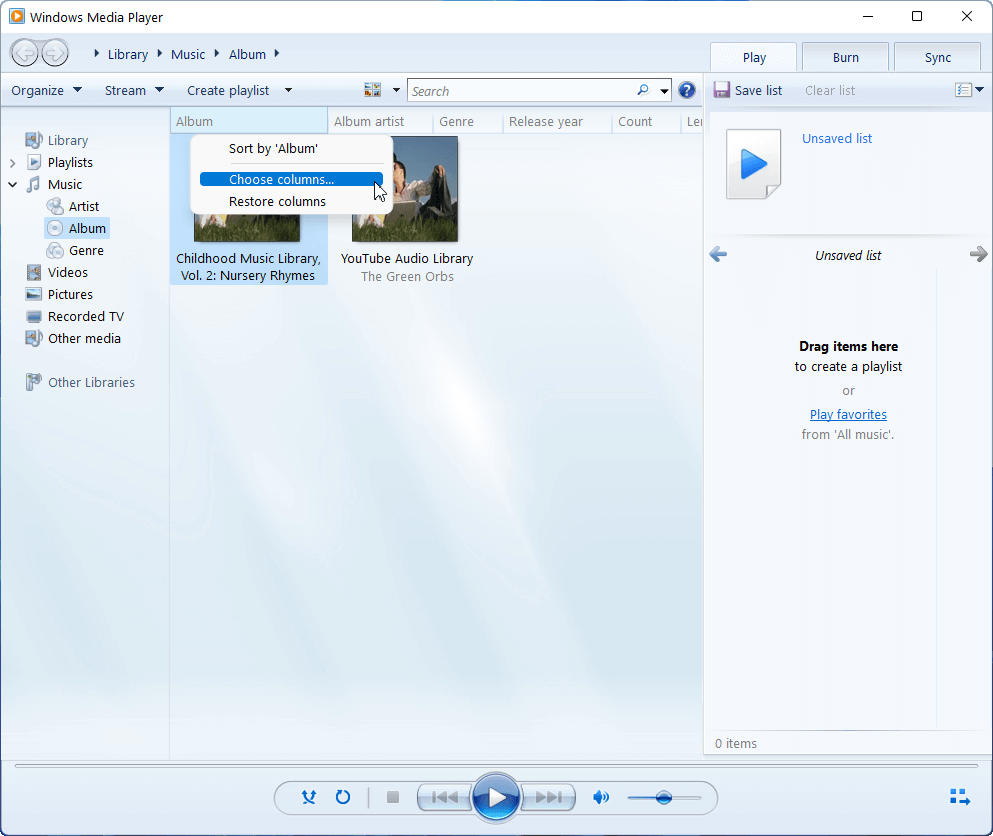
Task: Collapse the Music tree node
Action: pos(13,184)
